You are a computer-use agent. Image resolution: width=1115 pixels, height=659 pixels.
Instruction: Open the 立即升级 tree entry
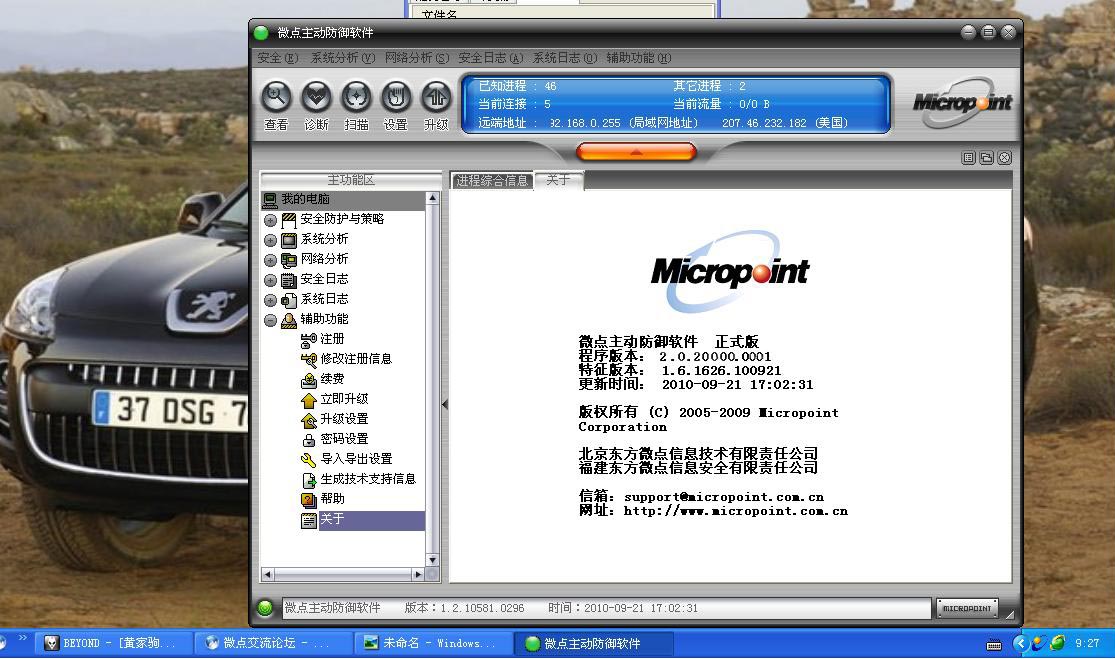coord(344,399)
